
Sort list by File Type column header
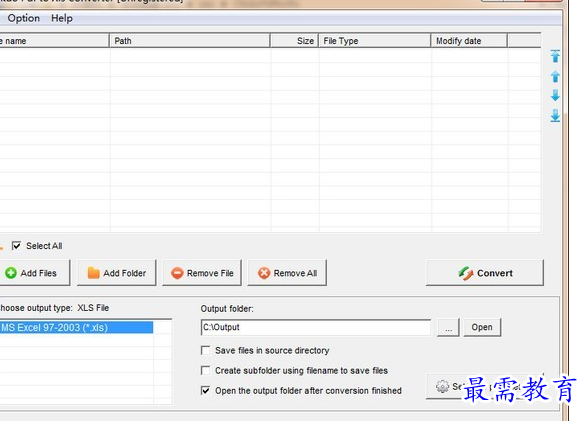point(375,41)
